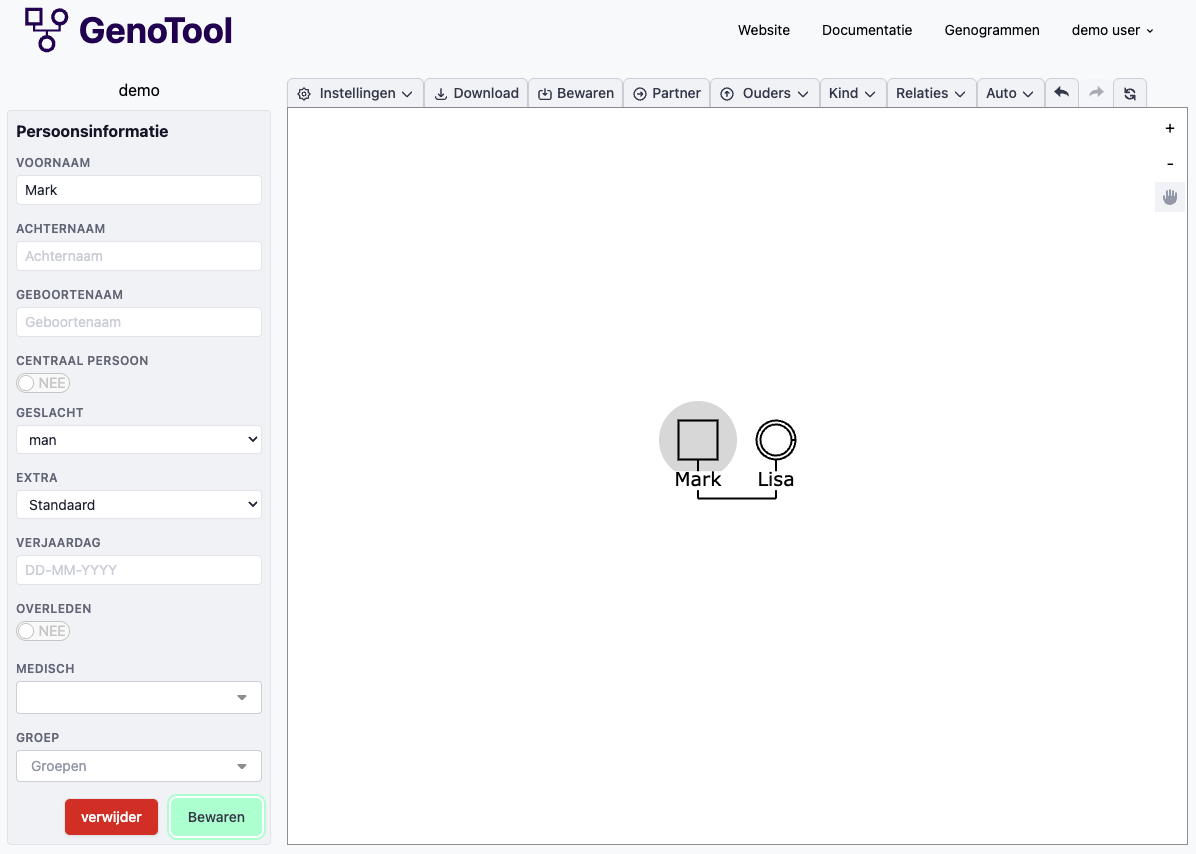Open the Relaties menu
Viewport: 1196px width, 854px height.
(x=930, y=93)
